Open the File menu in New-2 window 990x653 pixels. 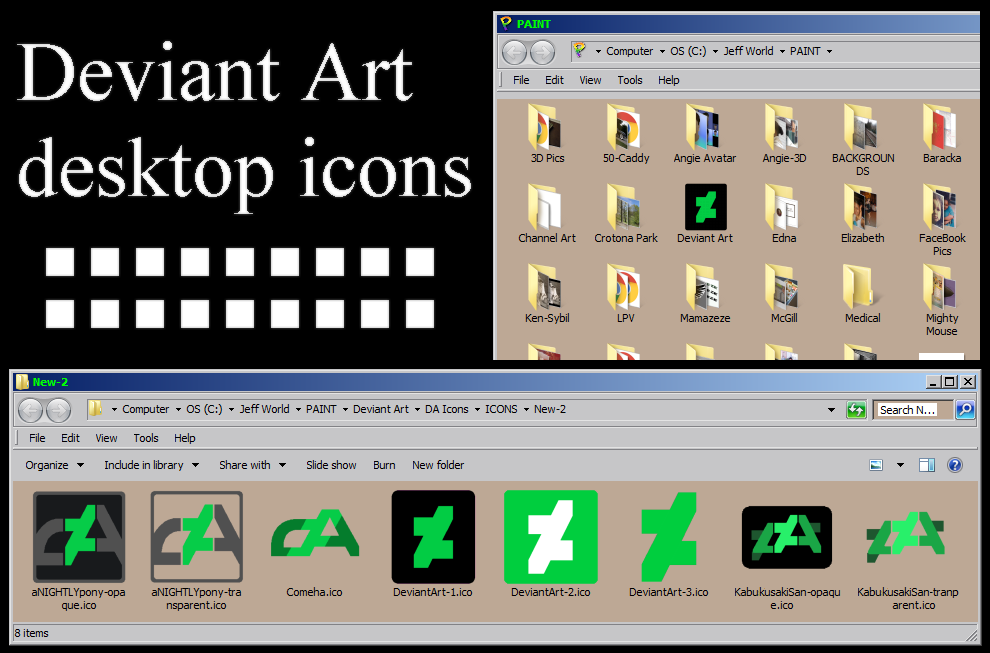(x=37, y=438)
